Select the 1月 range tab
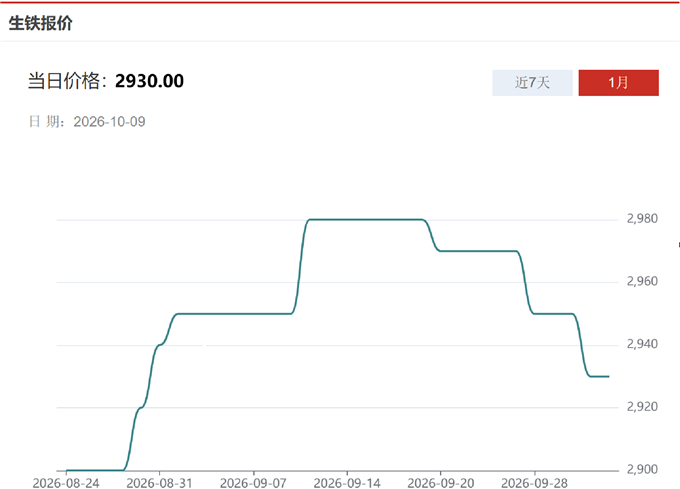Viewport: 680px width, 489px height. click(618, 82)
